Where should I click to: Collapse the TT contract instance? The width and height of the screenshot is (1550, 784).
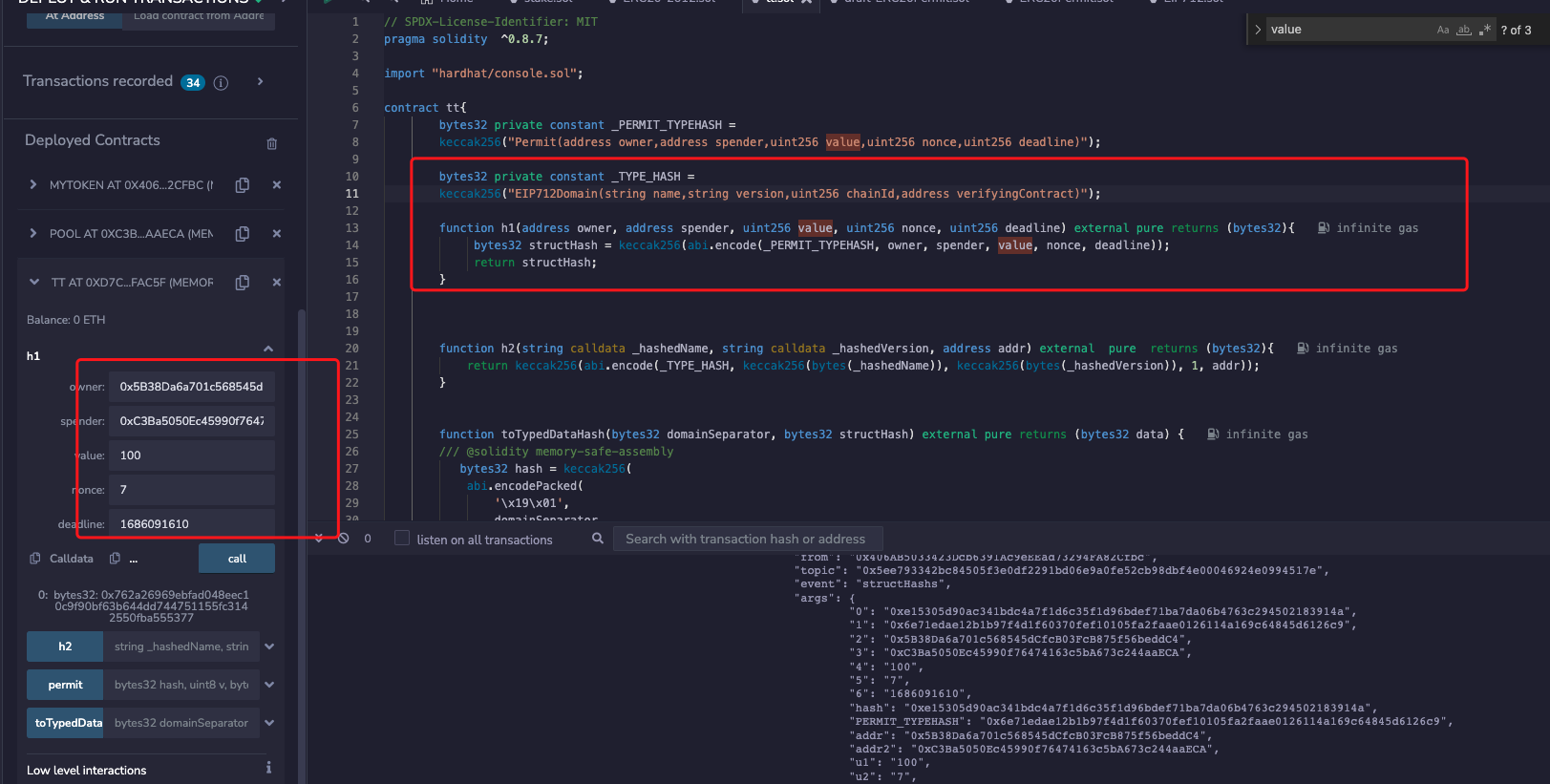tap(34, 283)
